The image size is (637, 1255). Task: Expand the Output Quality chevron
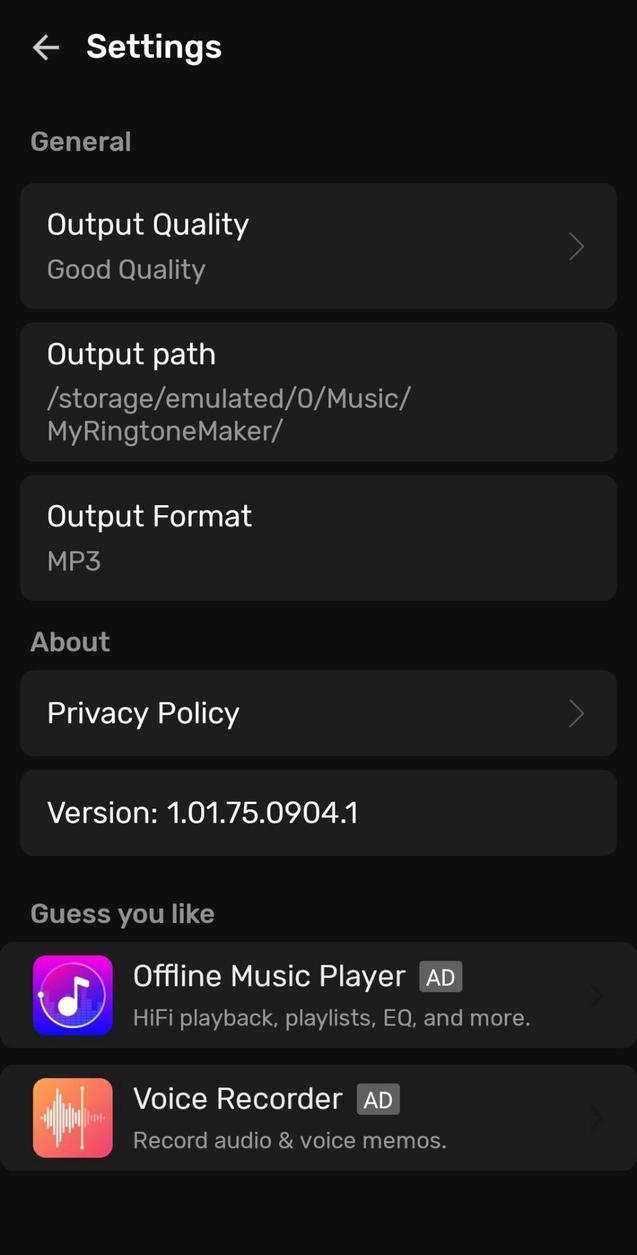[576, 246]
